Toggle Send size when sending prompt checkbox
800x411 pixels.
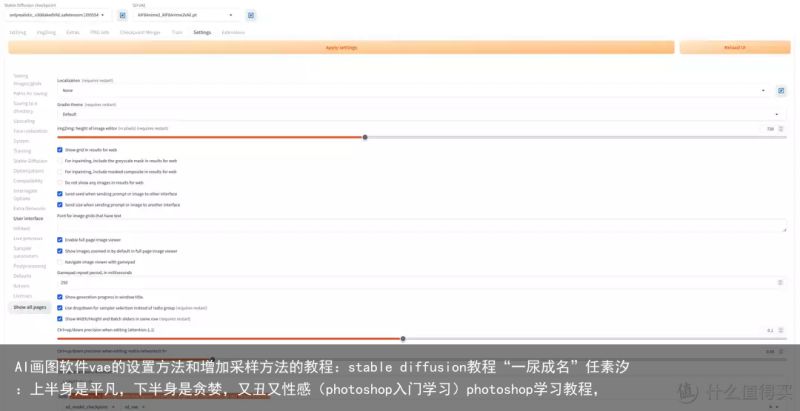60,204
